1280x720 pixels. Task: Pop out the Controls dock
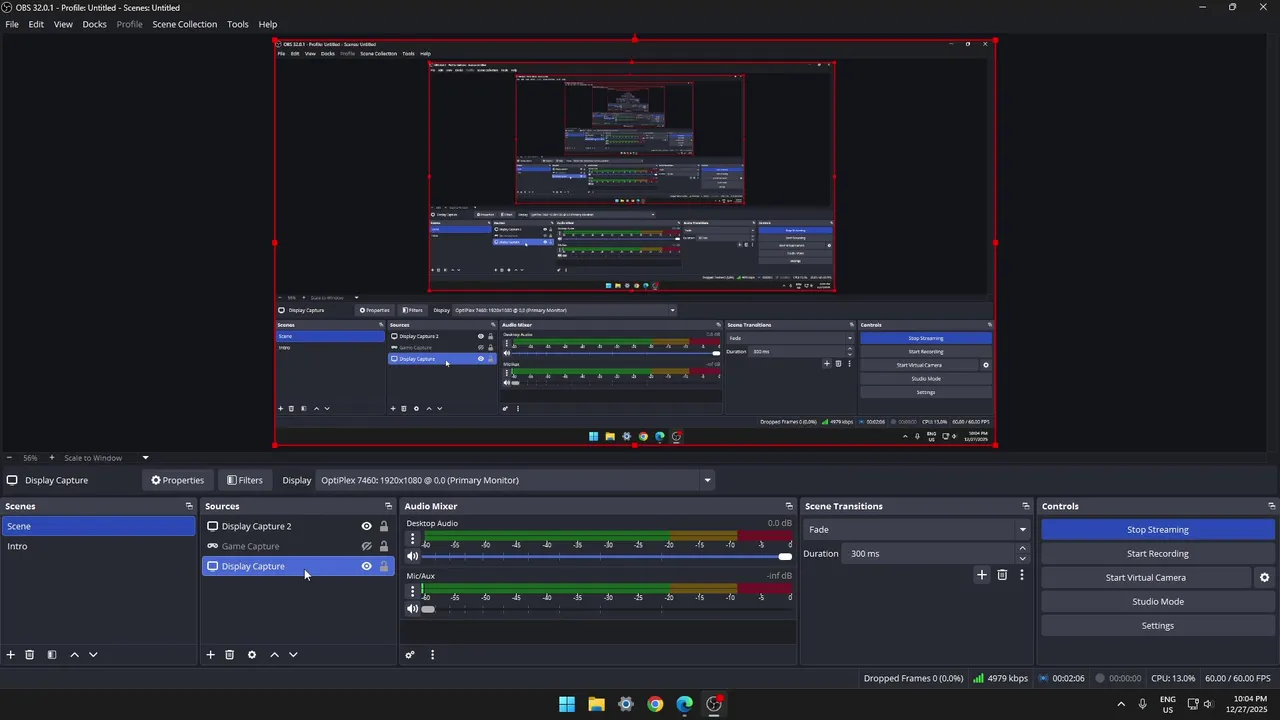tap(1271, 506)
